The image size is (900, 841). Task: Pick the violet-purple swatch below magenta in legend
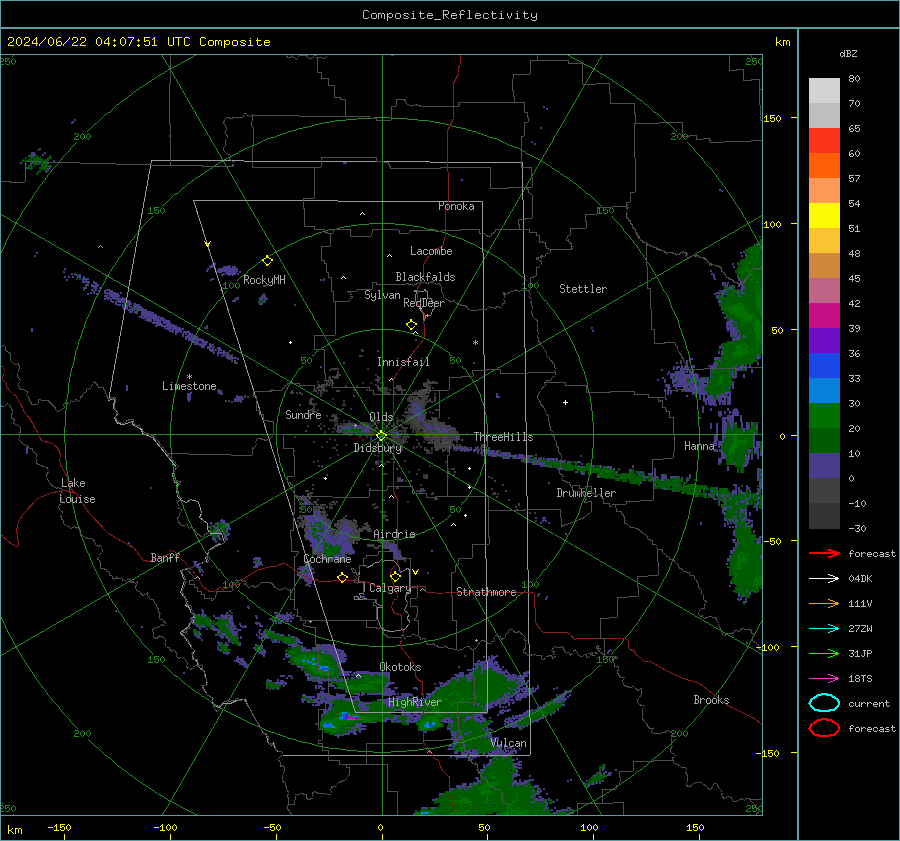[824, 340]
